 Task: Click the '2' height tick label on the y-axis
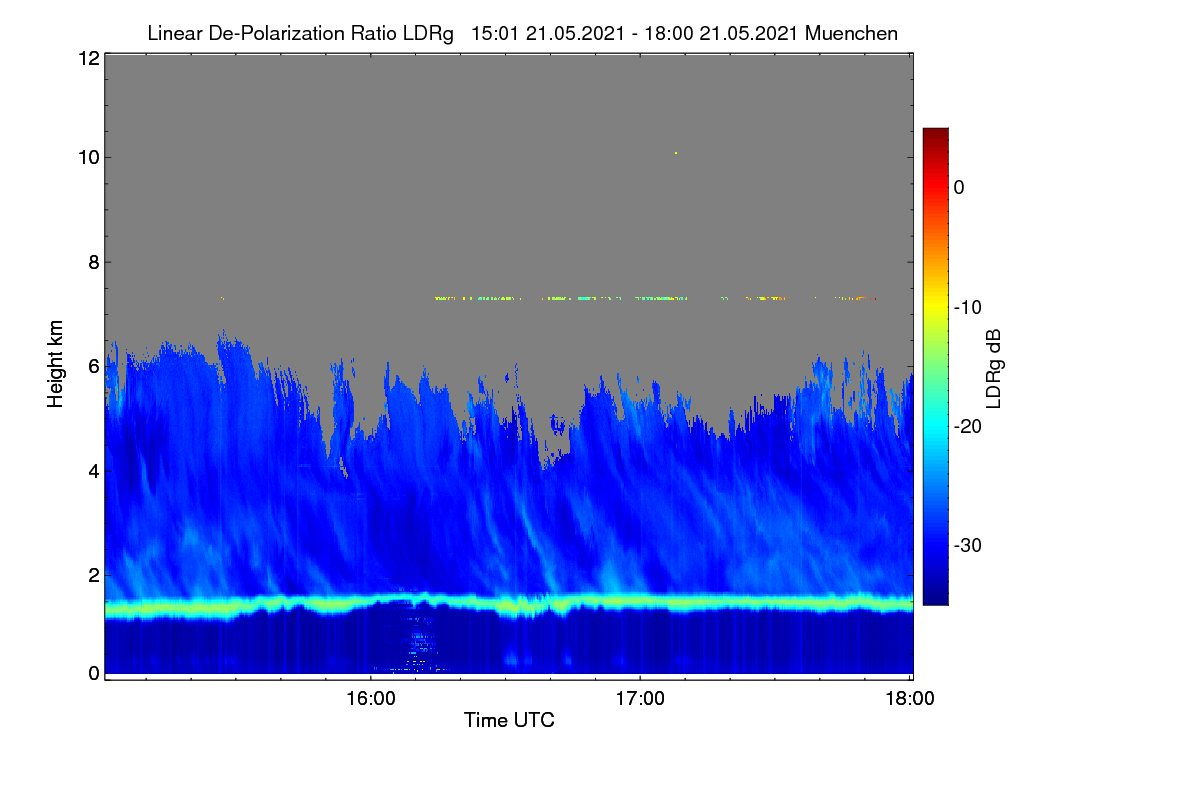[92, 574]
